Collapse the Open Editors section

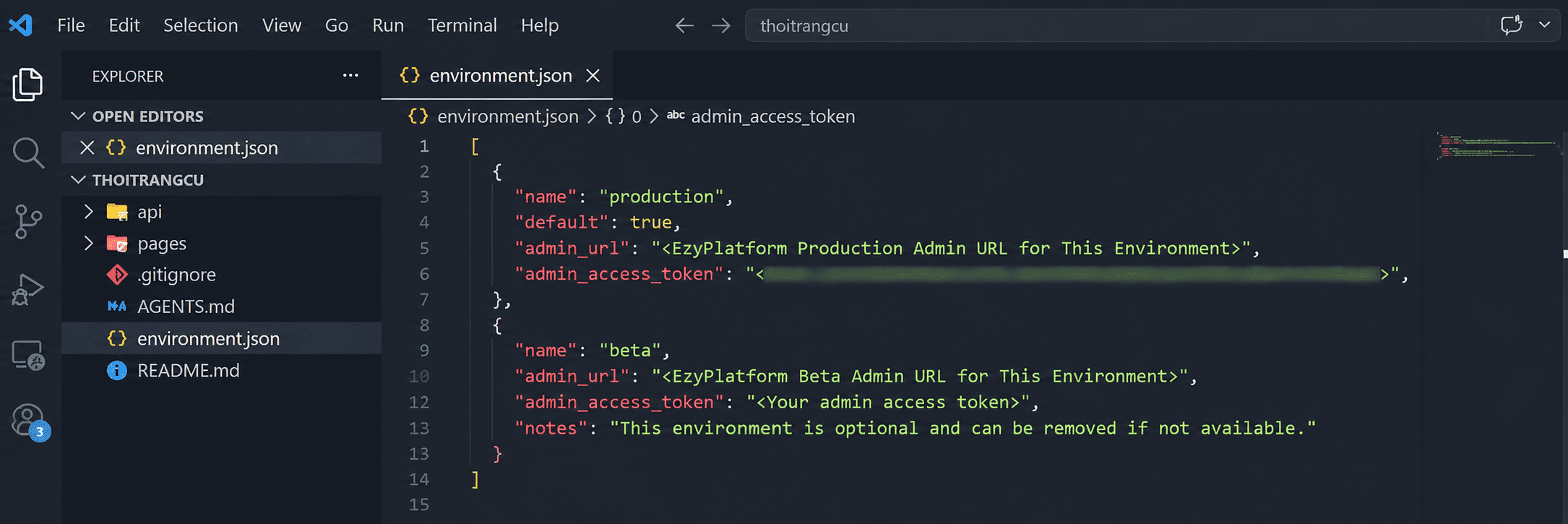(222, 116)
